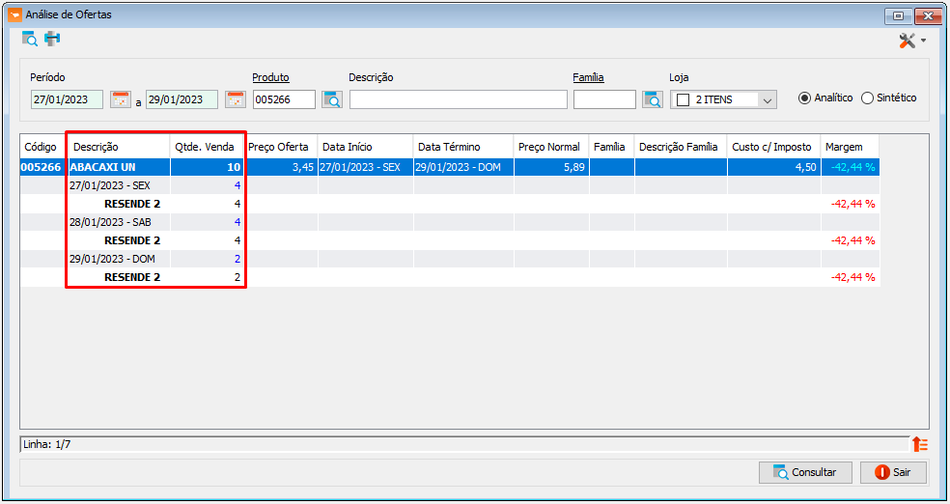The image size is (950, 504).
Task: Open calendar for end date 29/01/2023
Action: coord(235,100)
